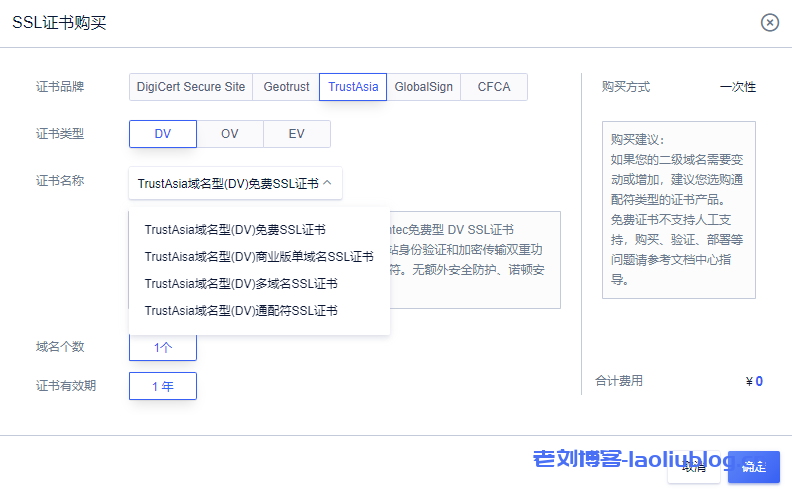The image size is (792, 497).
Task: Click the 证书名称 label
Action: (x=60, y=181)
